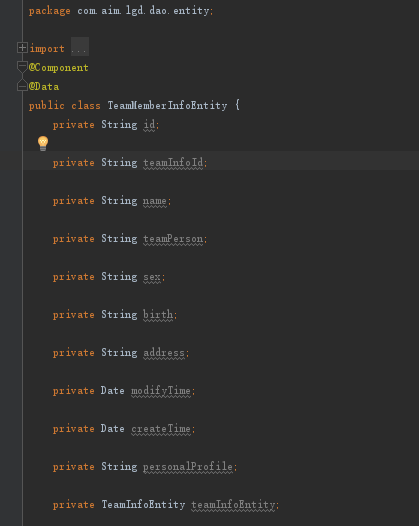Click the yellow lightbulb quick-fix icon

[43, 143]
